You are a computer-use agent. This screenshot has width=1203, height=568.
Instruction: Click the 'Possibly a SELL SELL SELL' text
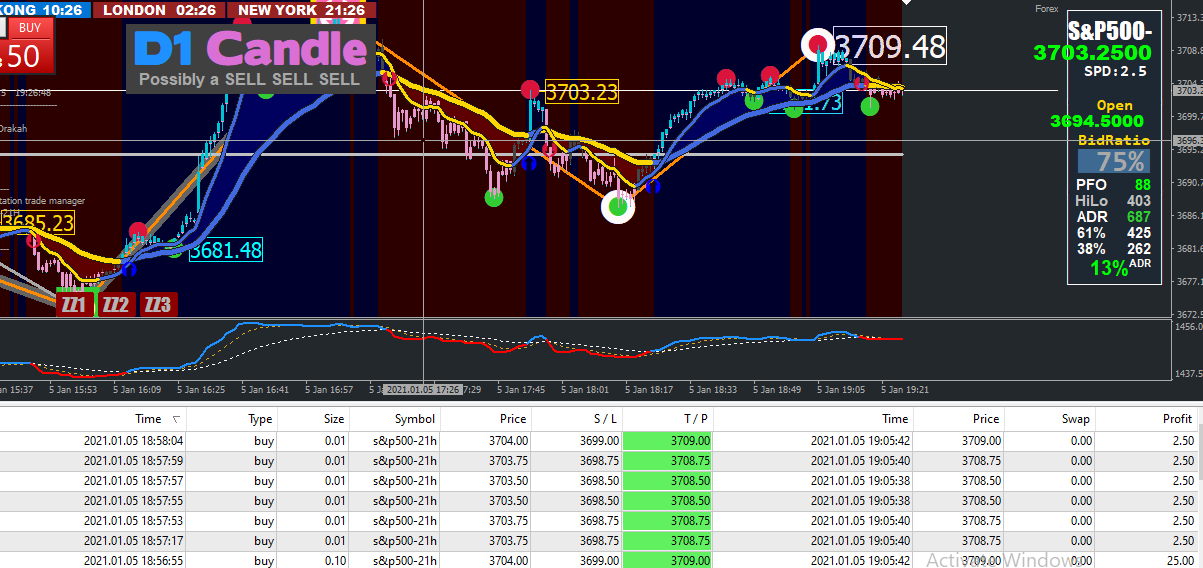[x=248, y=79]
